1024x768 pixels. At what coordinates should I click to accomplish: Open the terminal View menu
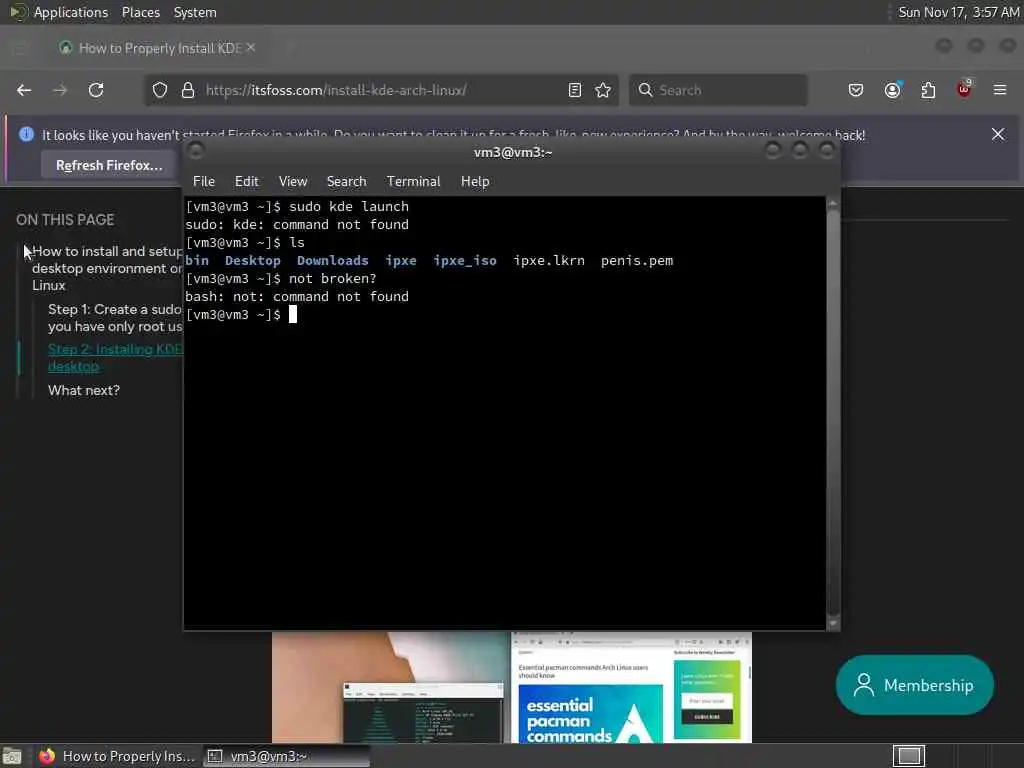293,182
